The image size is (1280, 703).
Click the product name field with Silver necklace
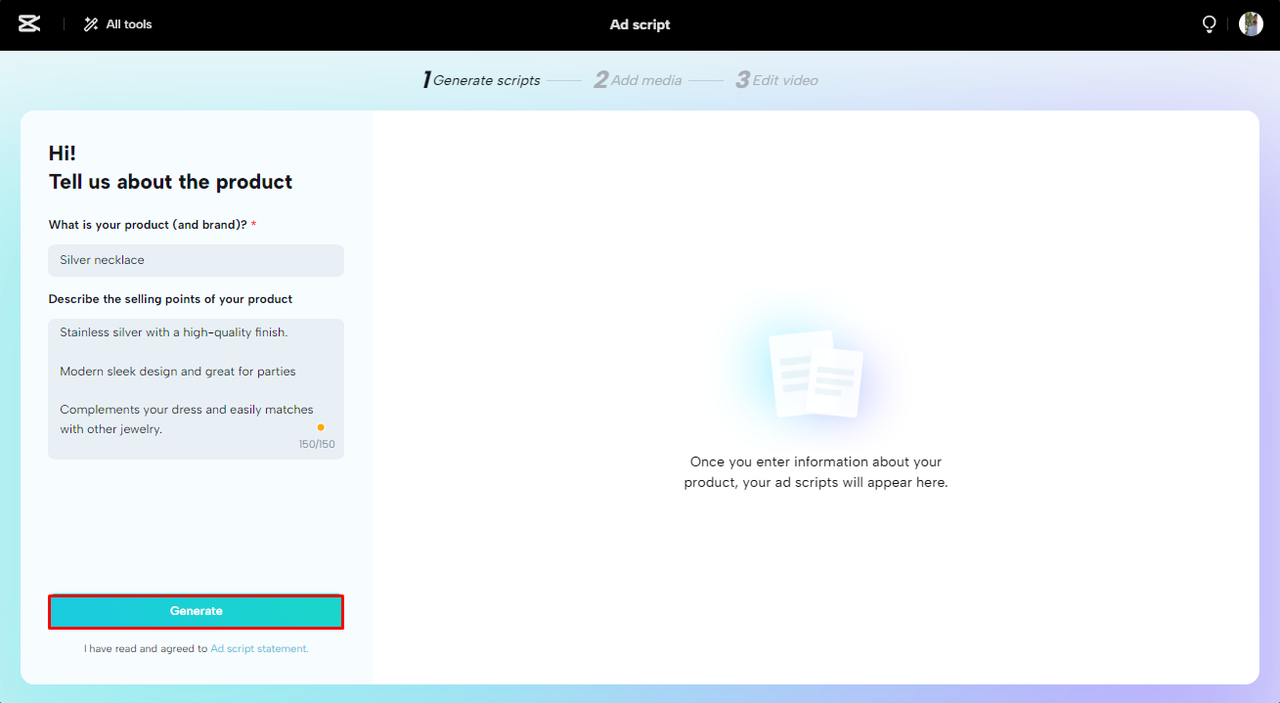[x=196, y=260]
